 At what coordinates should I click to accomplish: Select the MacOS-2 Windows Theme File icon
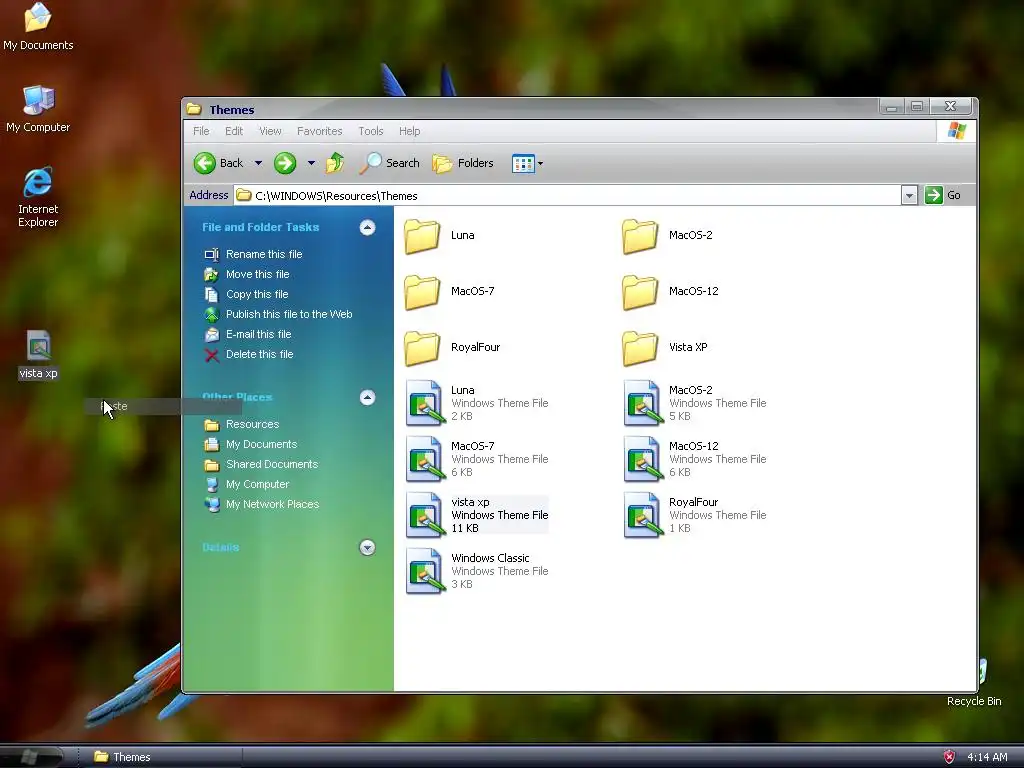pyautogui.click(x=643, y=404)
